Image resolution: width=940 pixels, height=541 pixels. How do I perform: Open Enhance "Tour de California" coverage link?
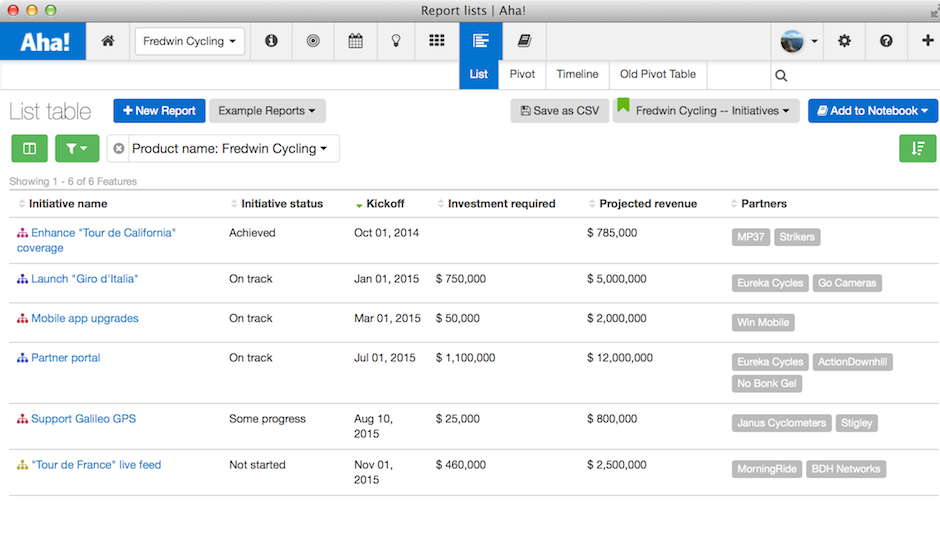(x=96, y=241)
